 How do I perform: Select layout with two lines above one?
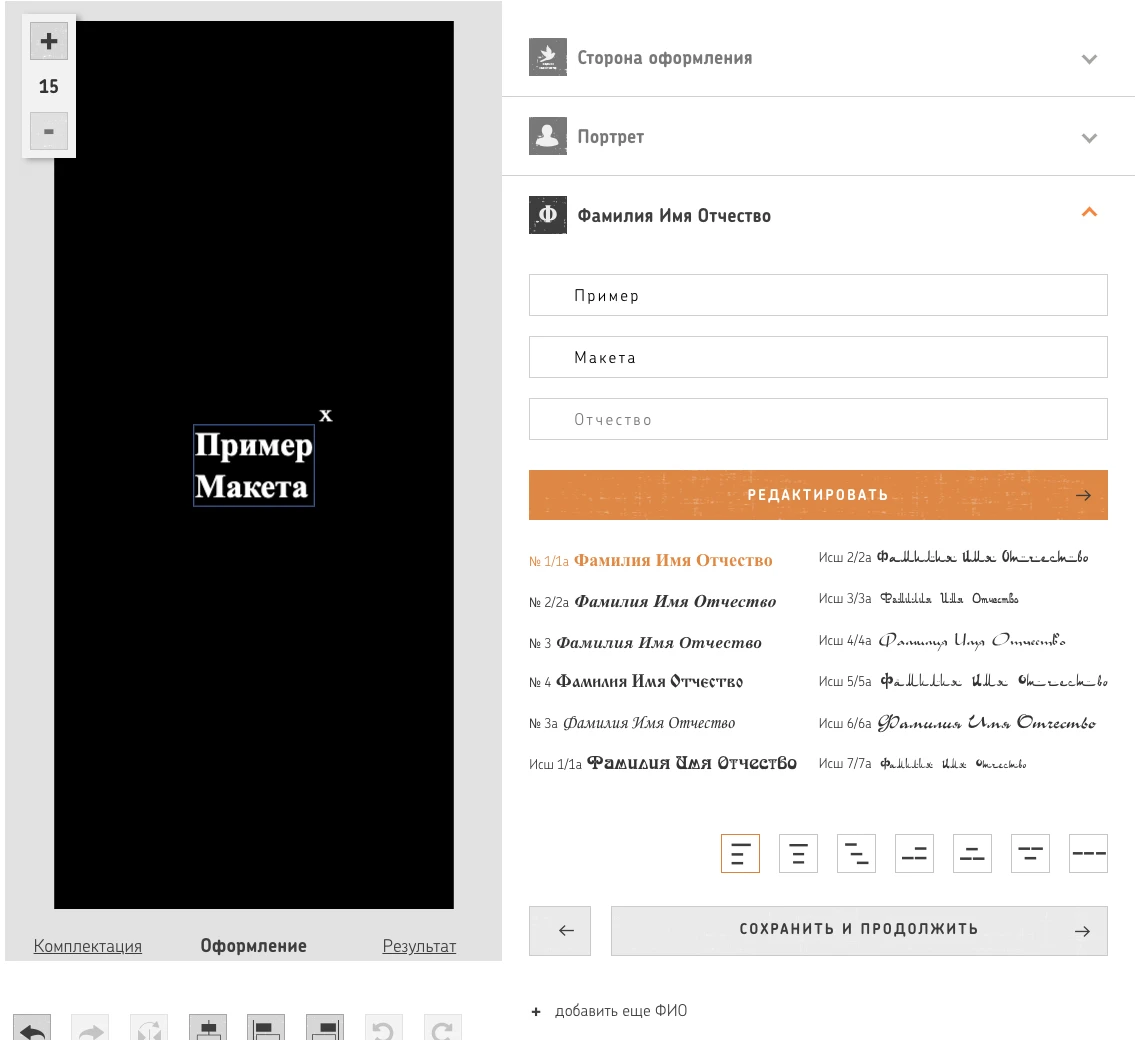tap(1030, 853)
